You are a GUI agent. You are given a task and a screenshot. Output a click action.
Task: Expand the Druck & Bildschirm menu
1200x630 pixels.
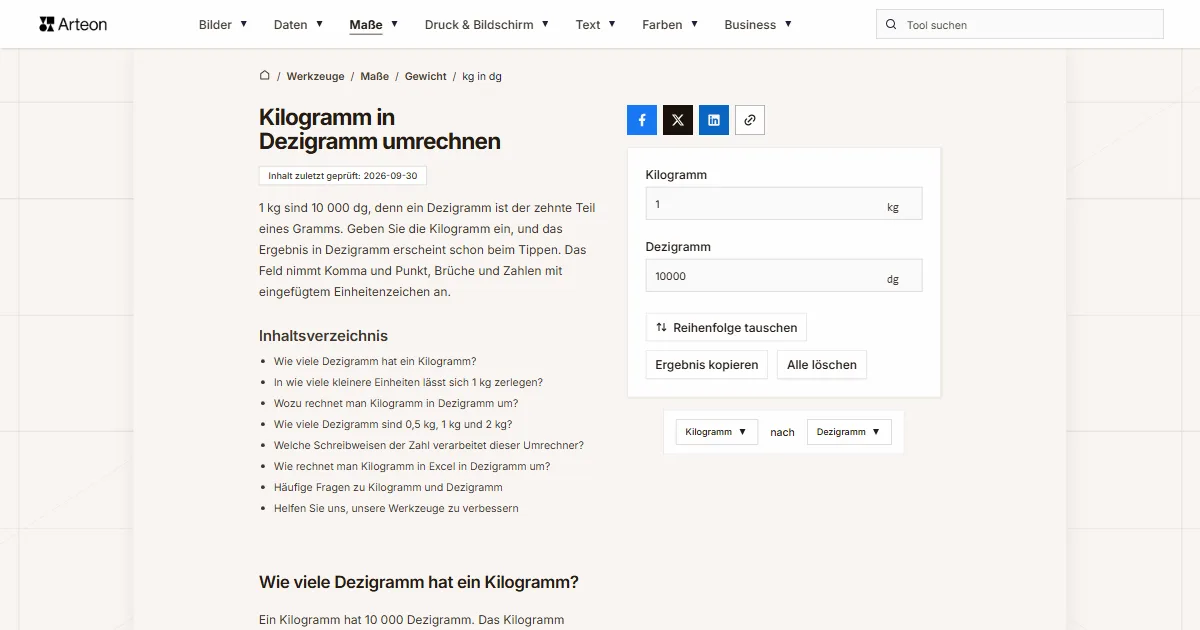pos(487,25)
